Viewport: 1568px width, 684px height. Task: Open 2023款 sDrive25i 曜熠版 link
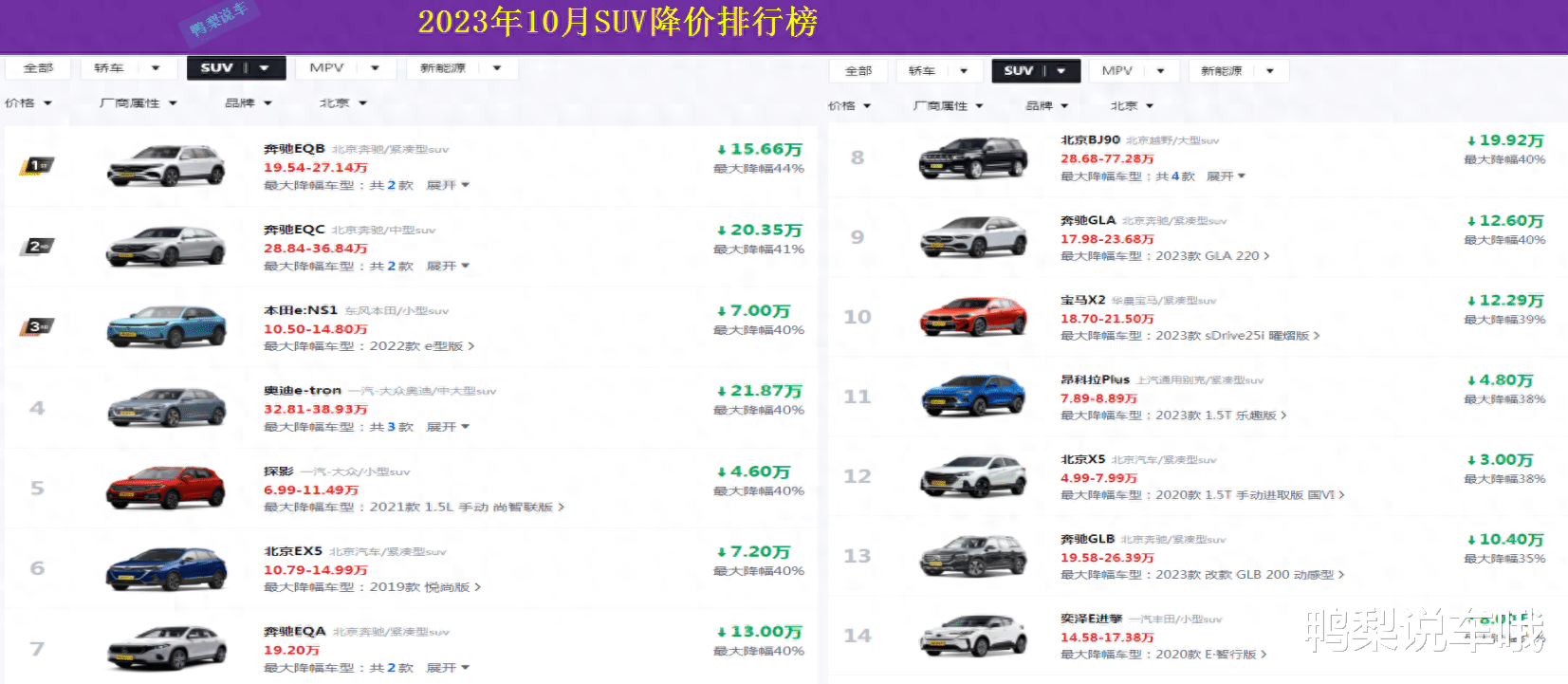click(1237, 336)
